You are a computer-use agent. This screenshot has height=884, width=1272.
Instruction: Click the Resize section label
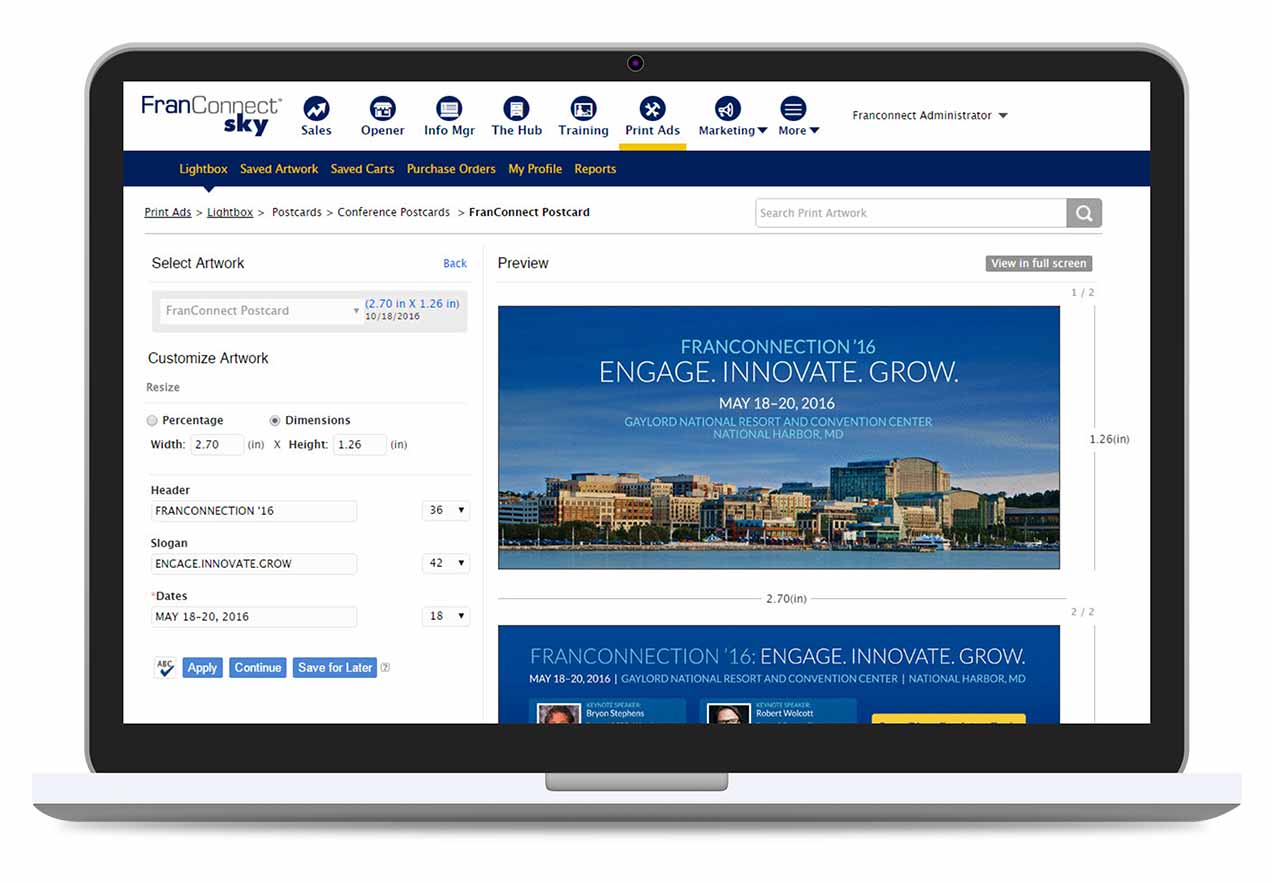(163, 387)
